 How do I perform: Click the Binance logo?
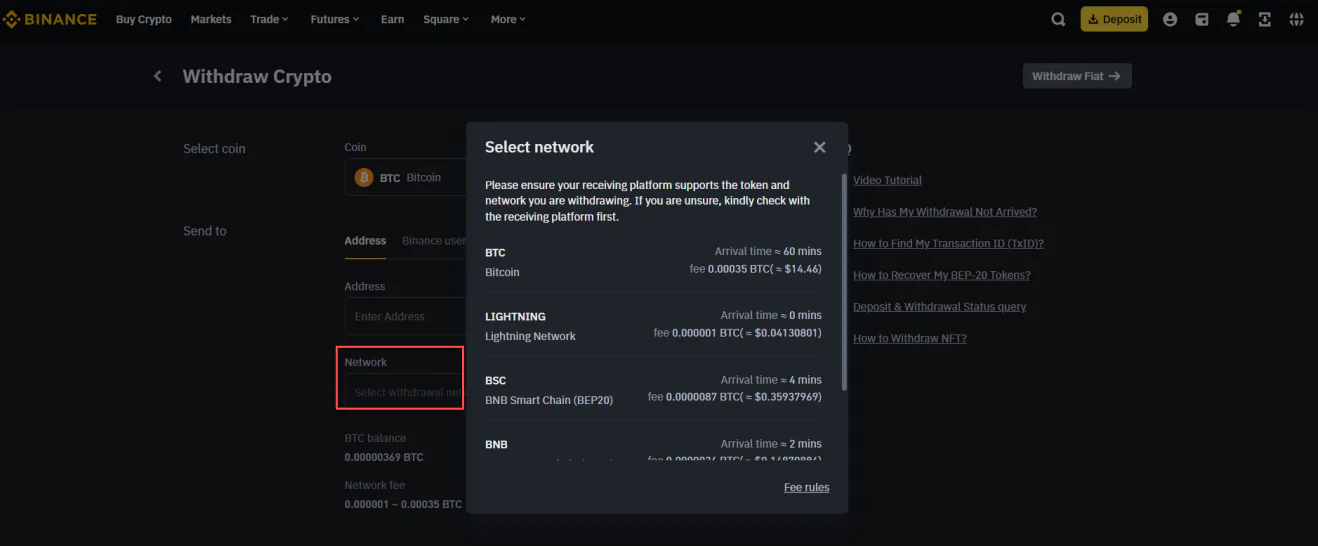pos(50,19)
